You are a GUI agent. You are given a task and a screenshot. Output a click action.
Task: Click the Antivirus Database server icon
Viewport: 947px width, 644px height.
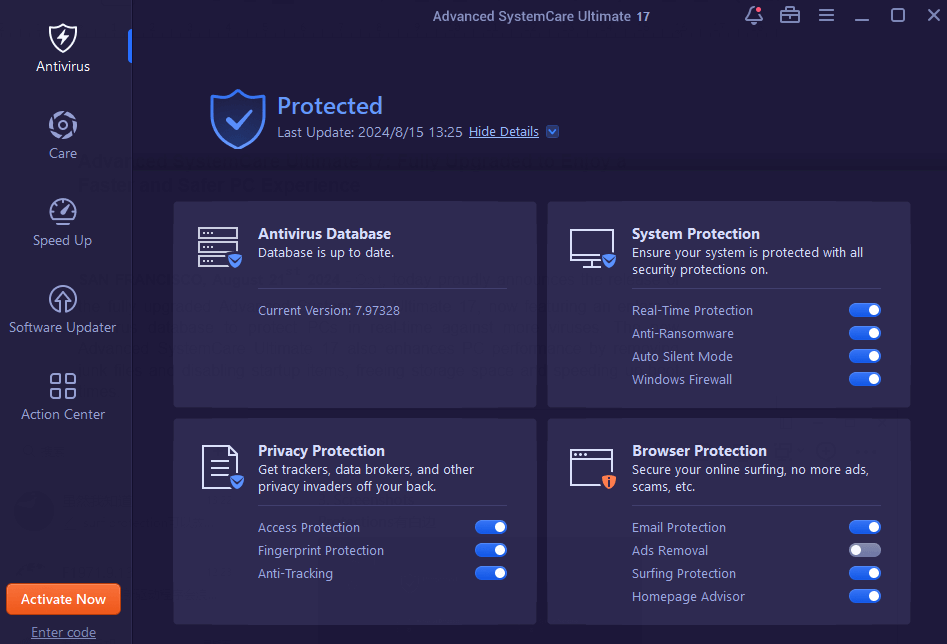click(x=219, y=247)
